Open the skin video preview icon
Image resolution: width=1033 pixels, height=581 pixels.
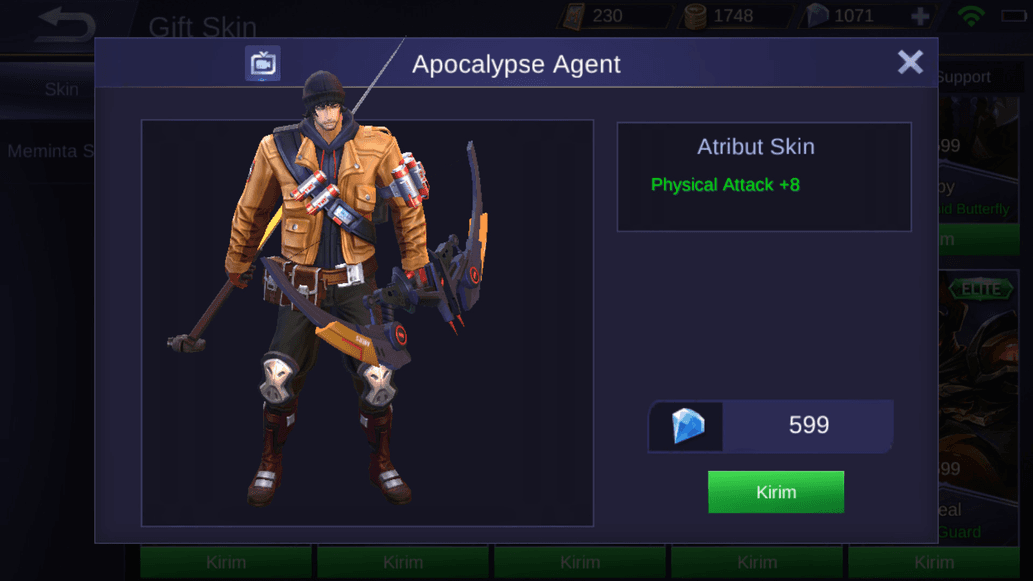point(262,63)
